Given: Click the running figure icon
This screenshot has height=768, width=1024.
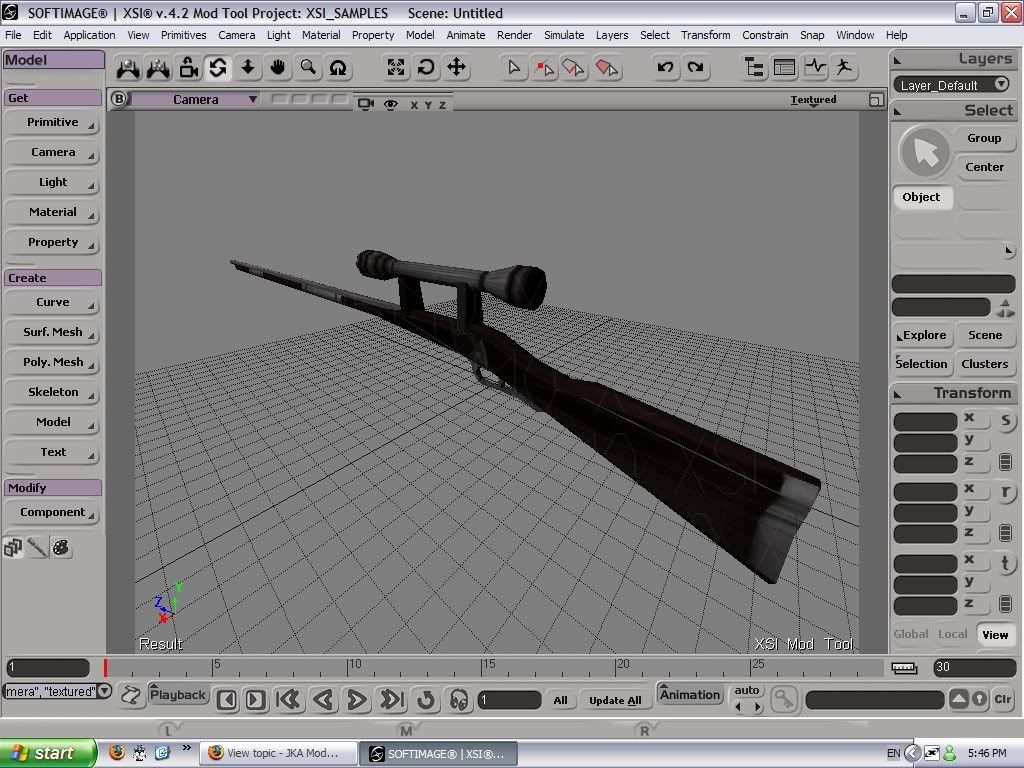Looking at the screenshot, I should coord(845,67).
